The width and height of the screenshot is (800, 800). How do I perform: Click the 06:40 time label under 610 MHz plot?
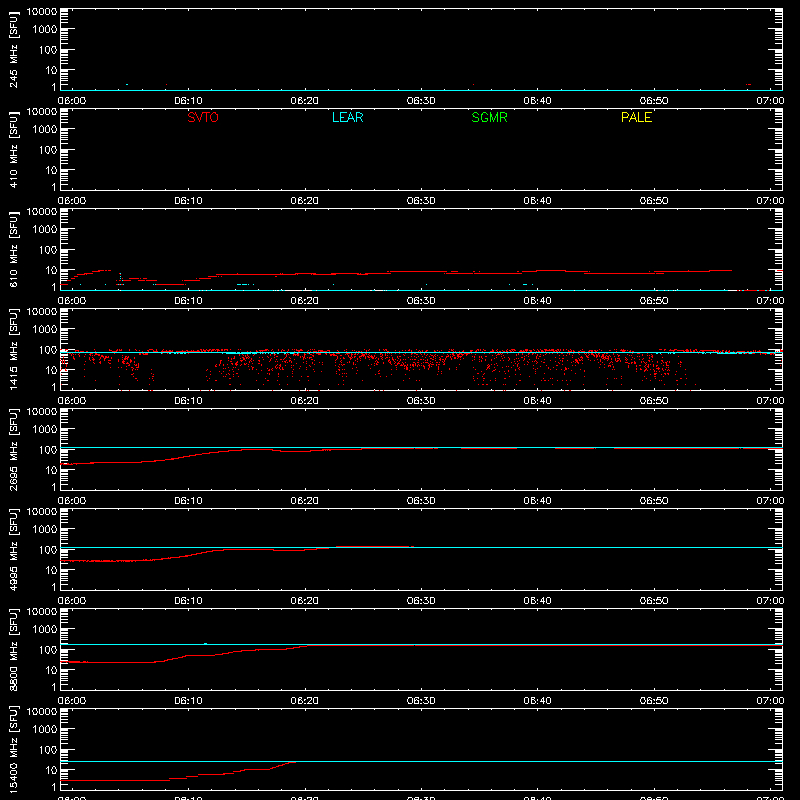(537, 301)
